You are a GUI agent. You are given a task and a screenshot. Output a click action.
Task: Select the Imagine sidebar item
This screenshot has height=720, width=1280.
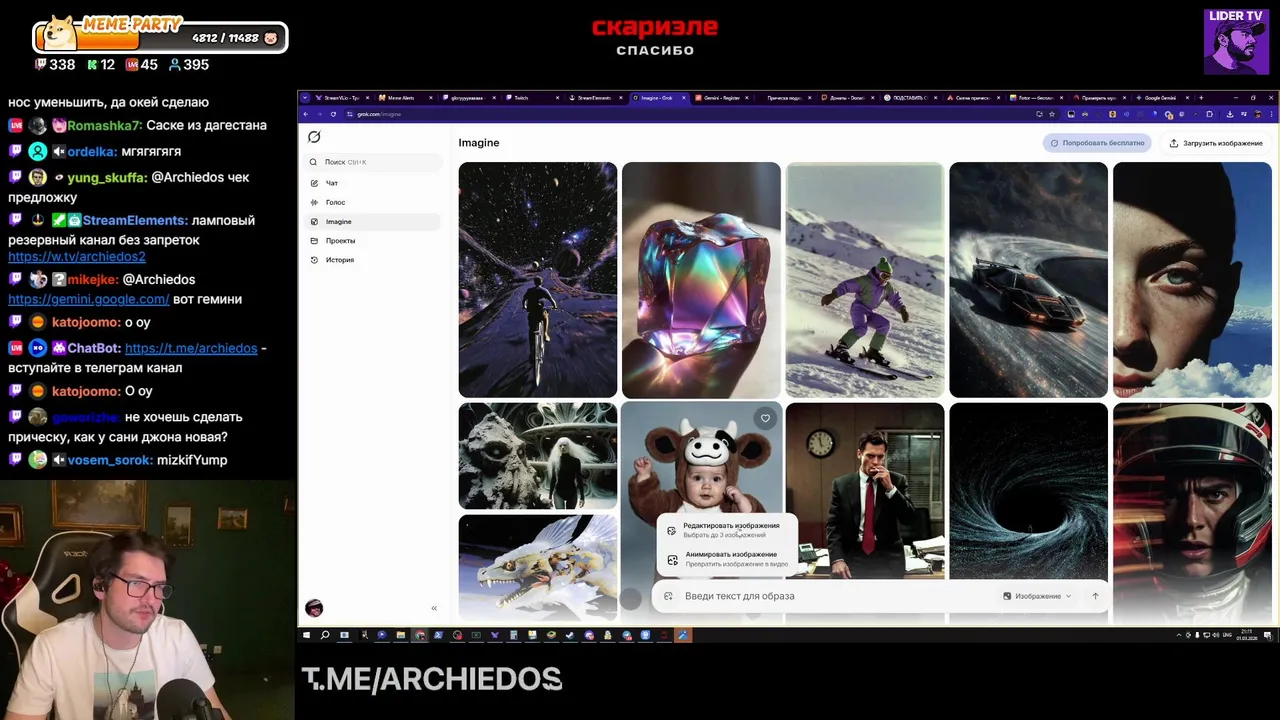(x=374, y=221)
